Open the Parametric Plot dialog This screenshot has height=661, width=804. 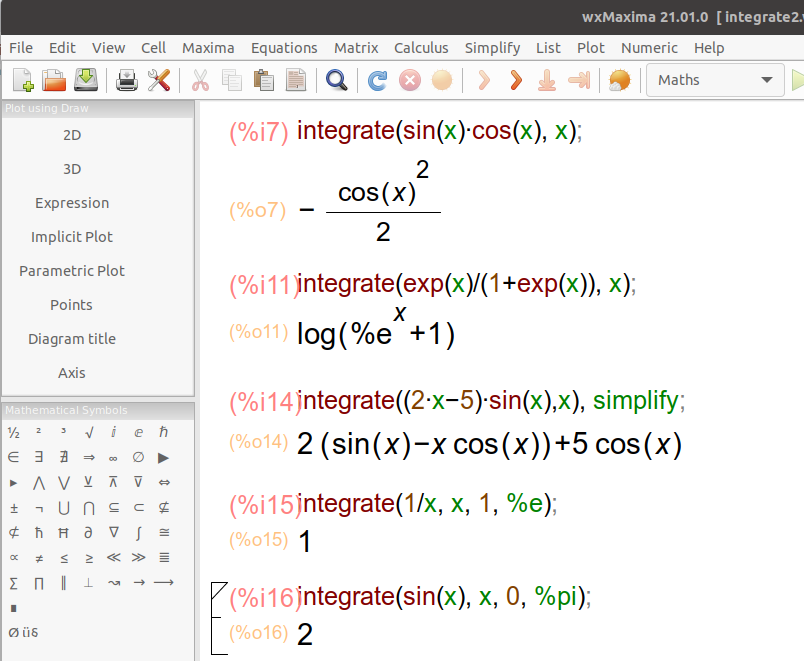click(x=71, y=270)
